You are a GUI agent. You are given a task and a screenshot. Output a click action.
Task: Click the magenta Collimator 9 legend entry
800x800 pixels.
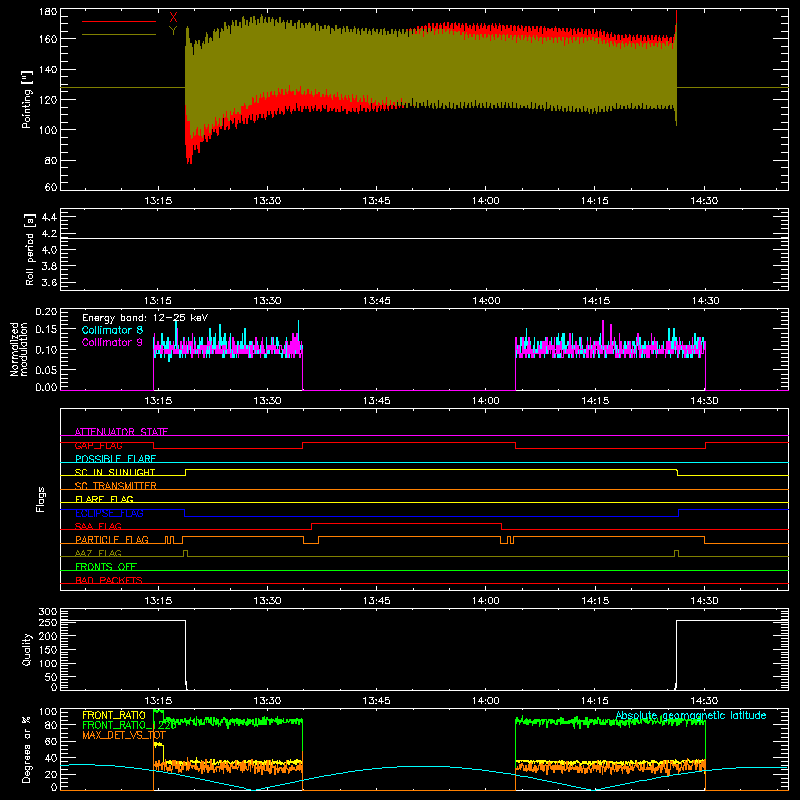[x=112, y=342]
